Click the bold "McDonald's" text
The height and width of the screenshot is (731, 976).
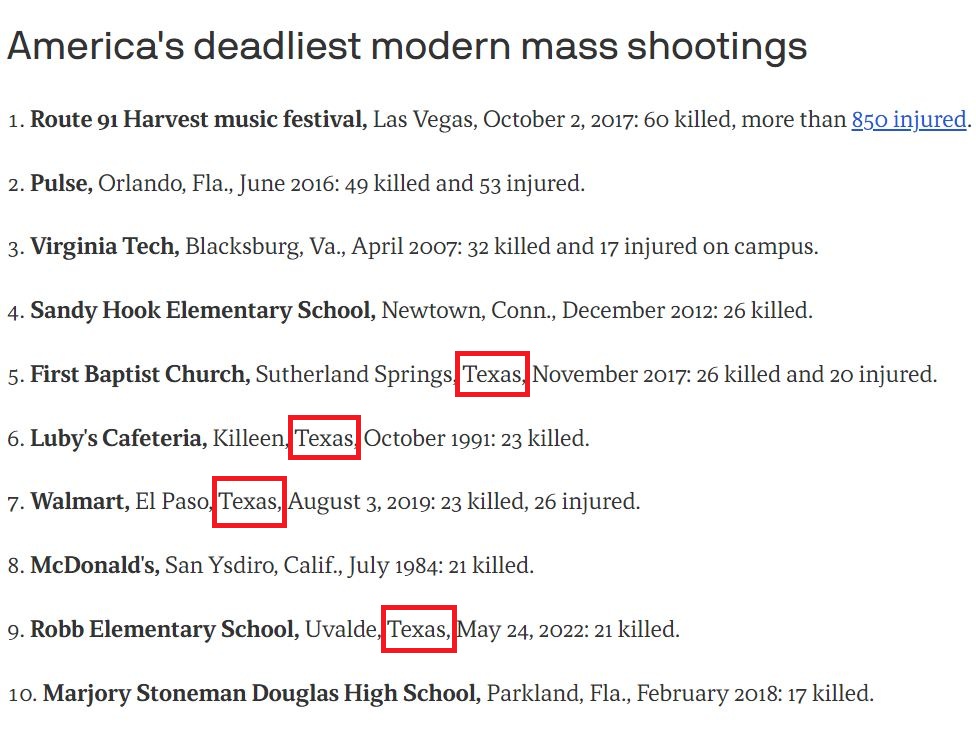tap(95, 565)
